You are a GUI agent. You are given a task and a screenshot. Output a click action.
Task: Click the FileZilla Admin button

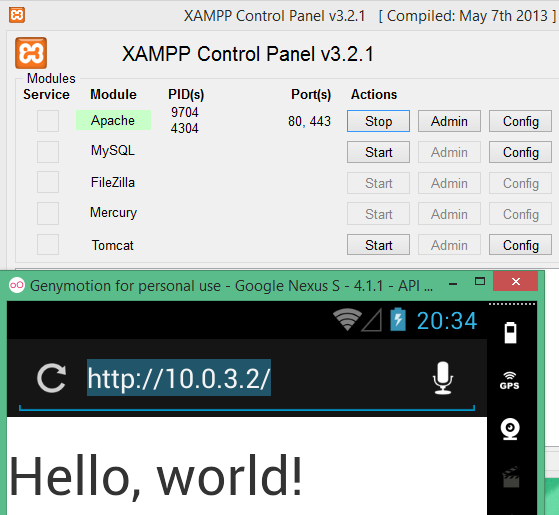click(449, 183)
